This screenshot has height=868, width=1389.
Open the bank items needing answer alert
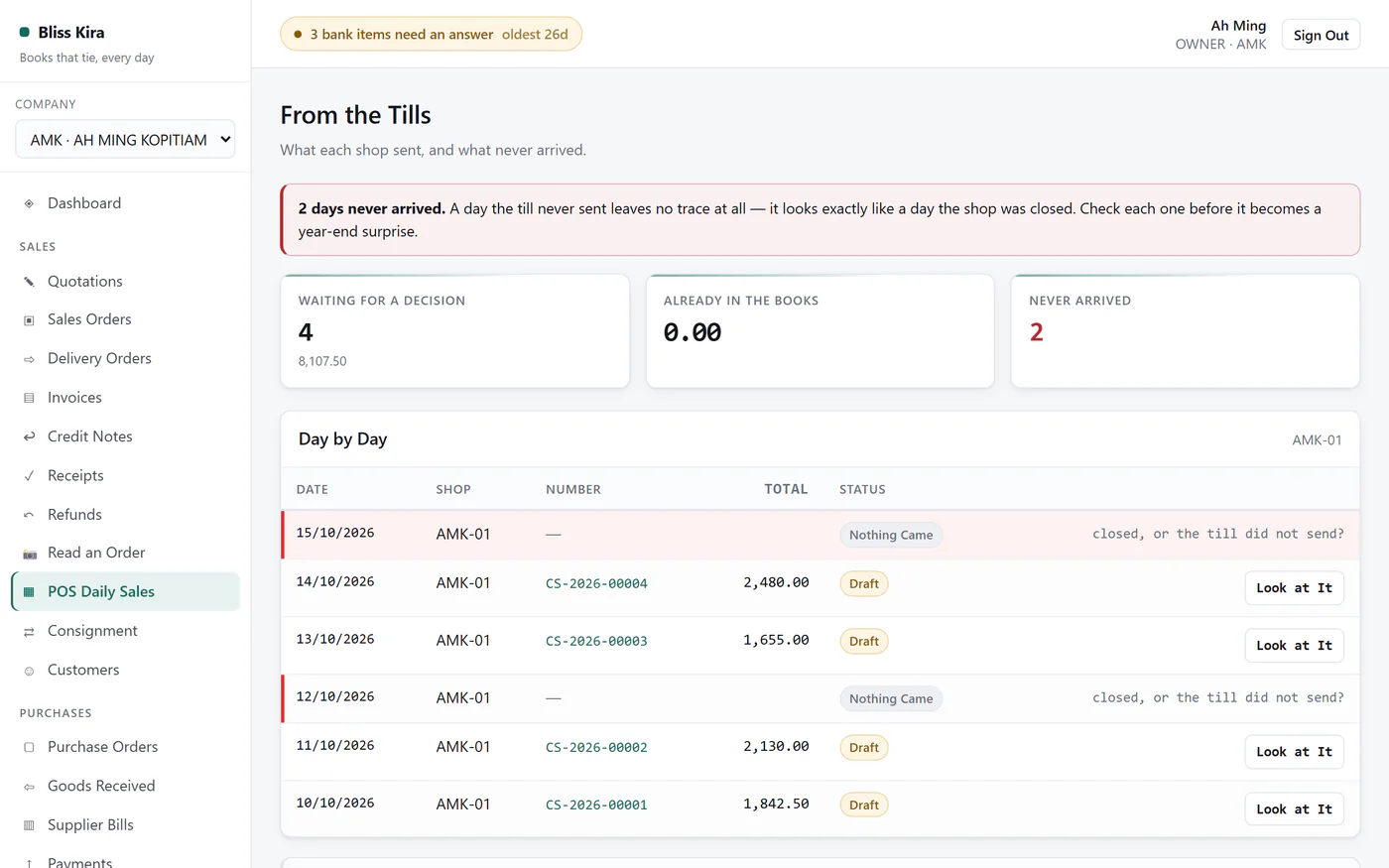click(431, 34)
